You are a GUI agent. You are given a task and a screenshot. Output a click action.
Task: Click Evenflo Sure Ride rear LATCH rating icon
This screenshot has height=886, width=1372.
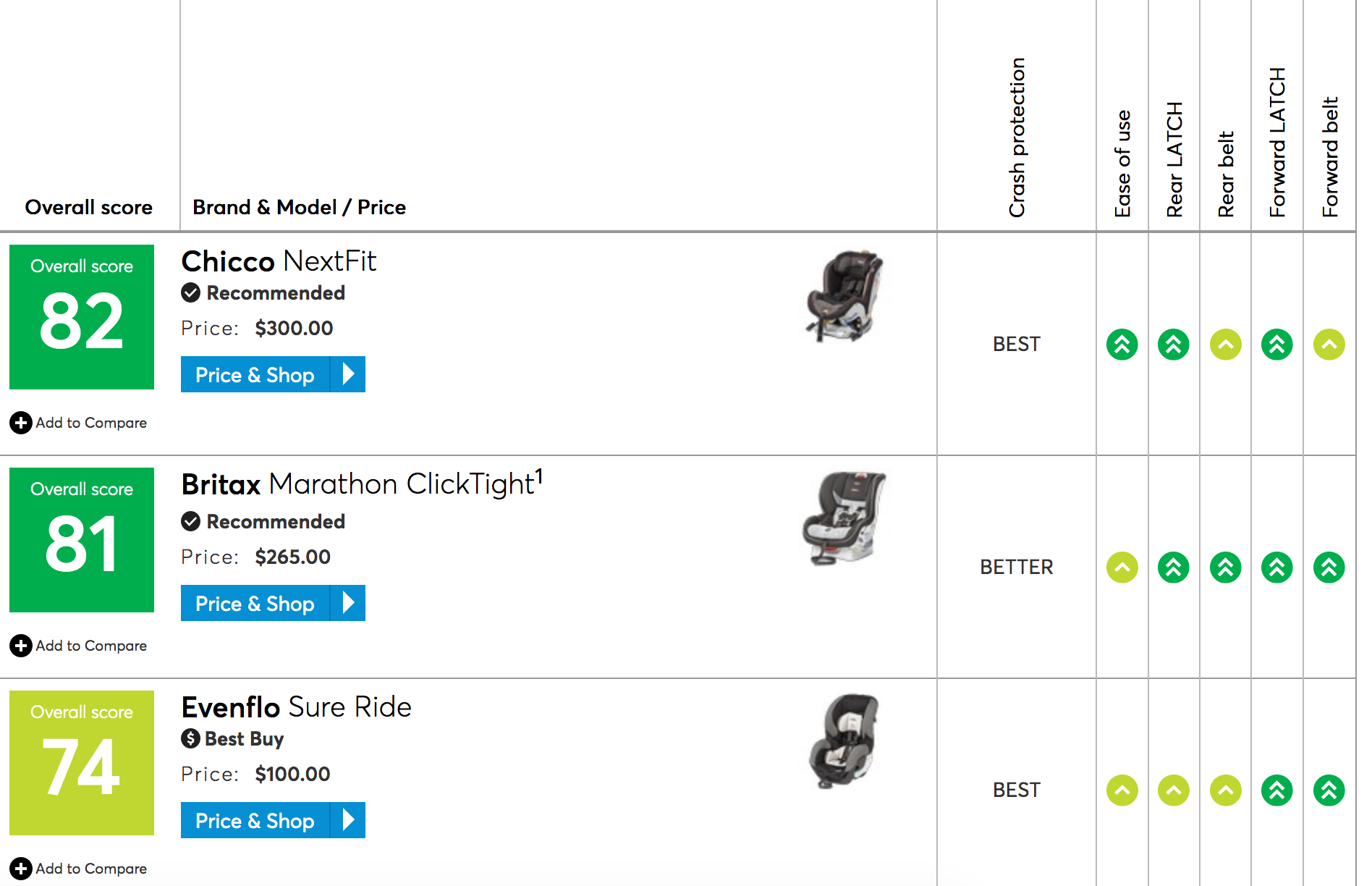point(1173,790)
